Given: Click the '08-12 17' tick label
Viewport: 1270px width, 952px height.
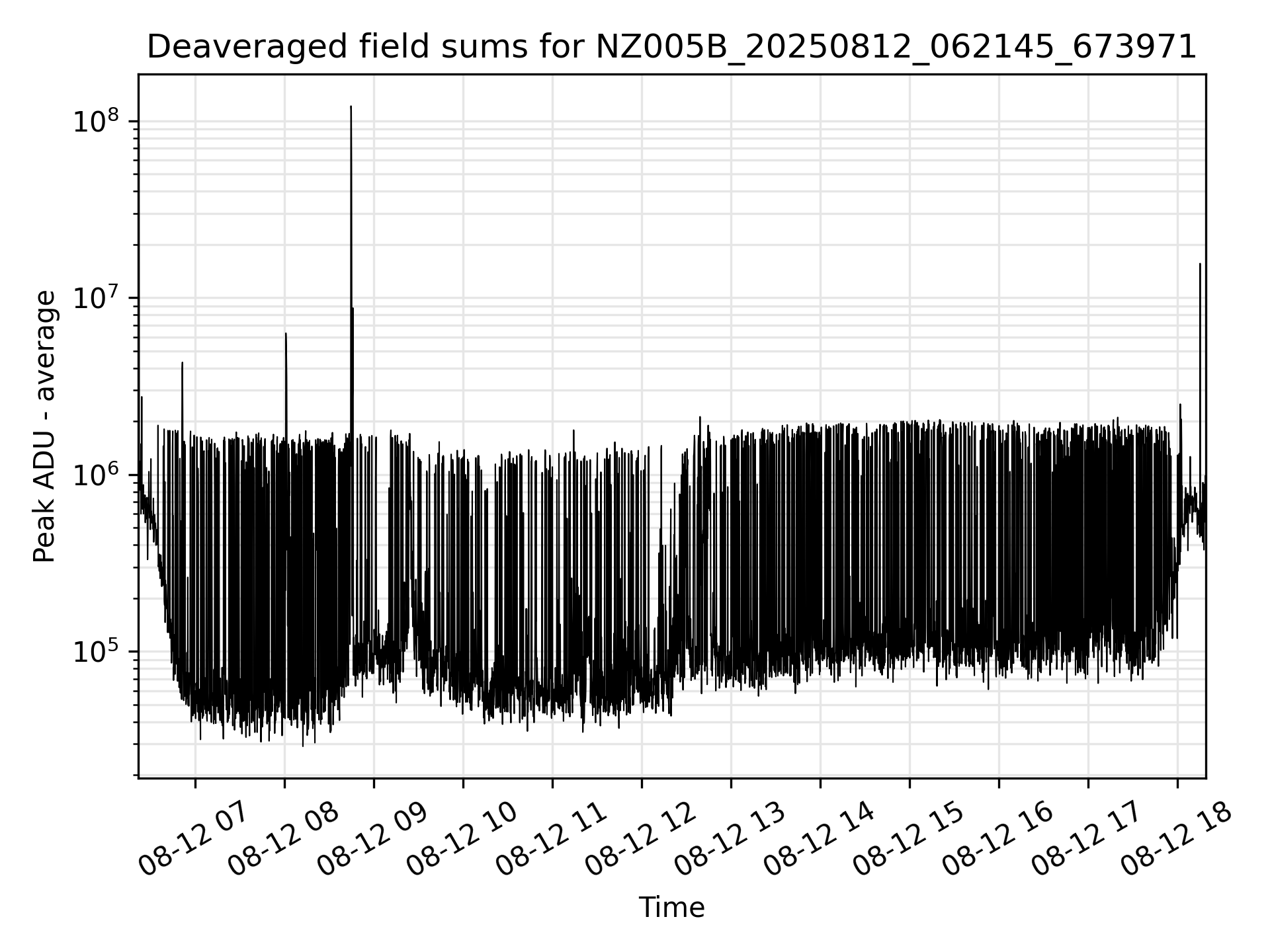Looking at the screenshot, I should click(1086, 838).
